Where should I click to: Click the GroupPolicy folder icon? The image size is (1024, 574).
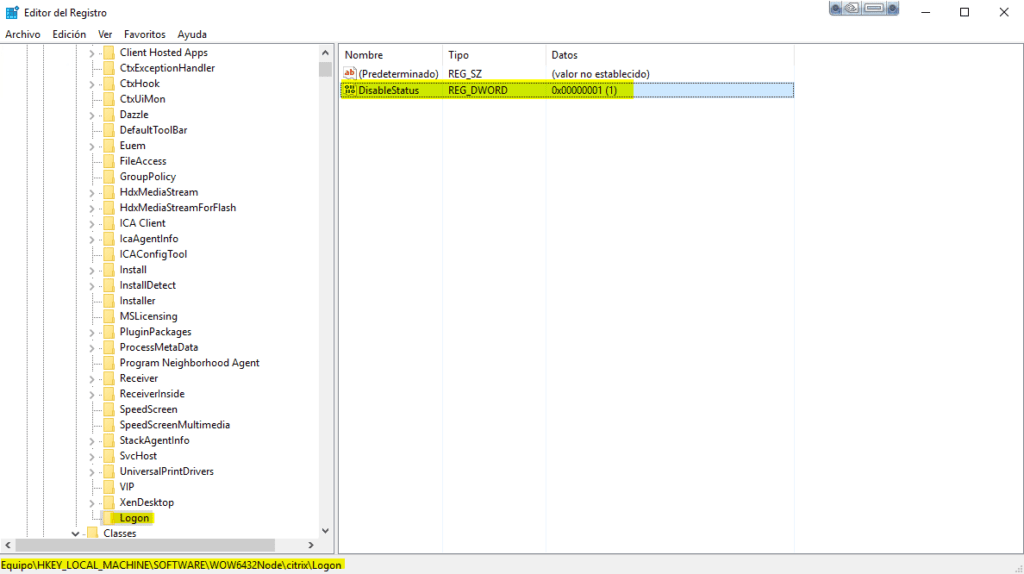click(x=109, y=176)
